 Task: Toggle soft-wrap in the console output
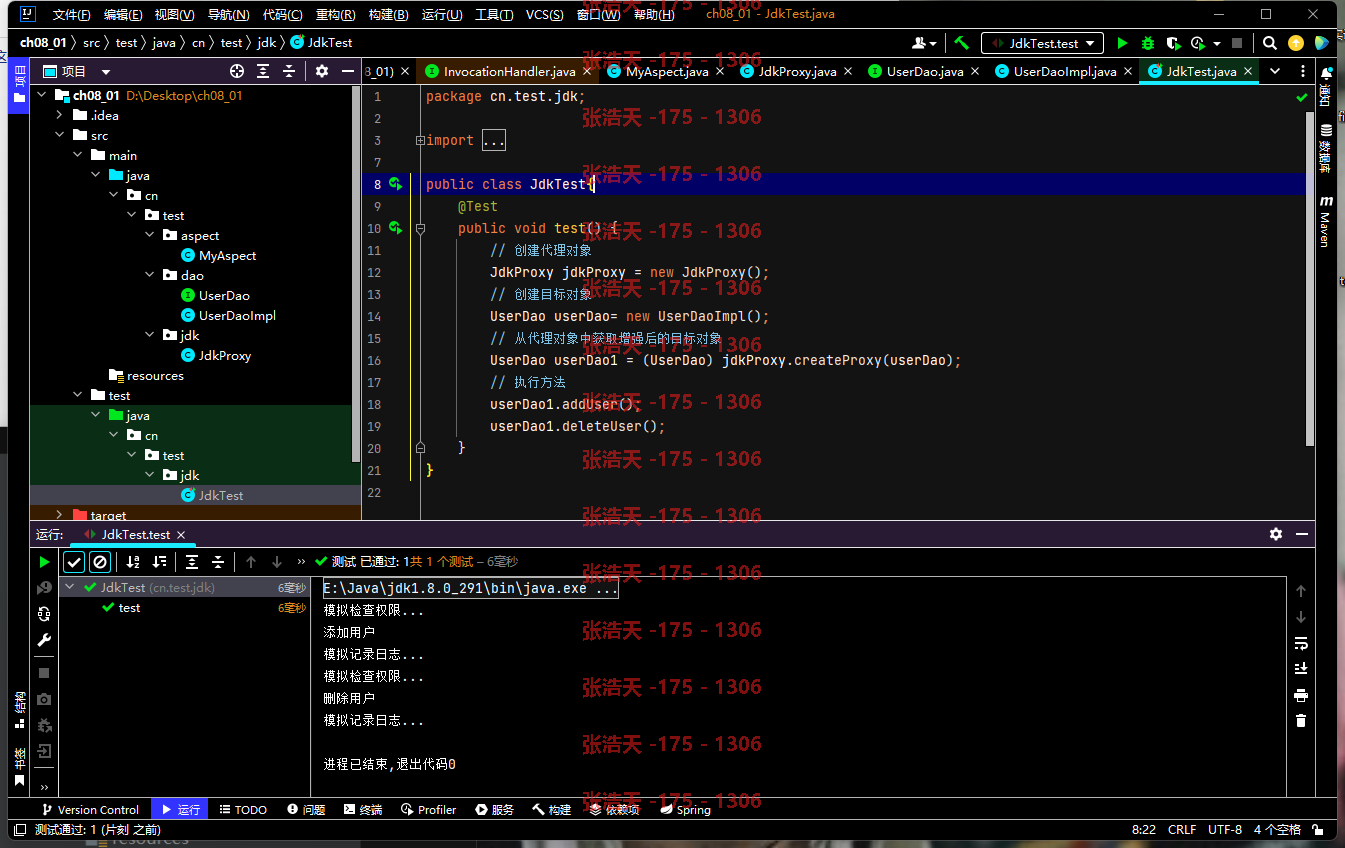[x=1301, y=643]
